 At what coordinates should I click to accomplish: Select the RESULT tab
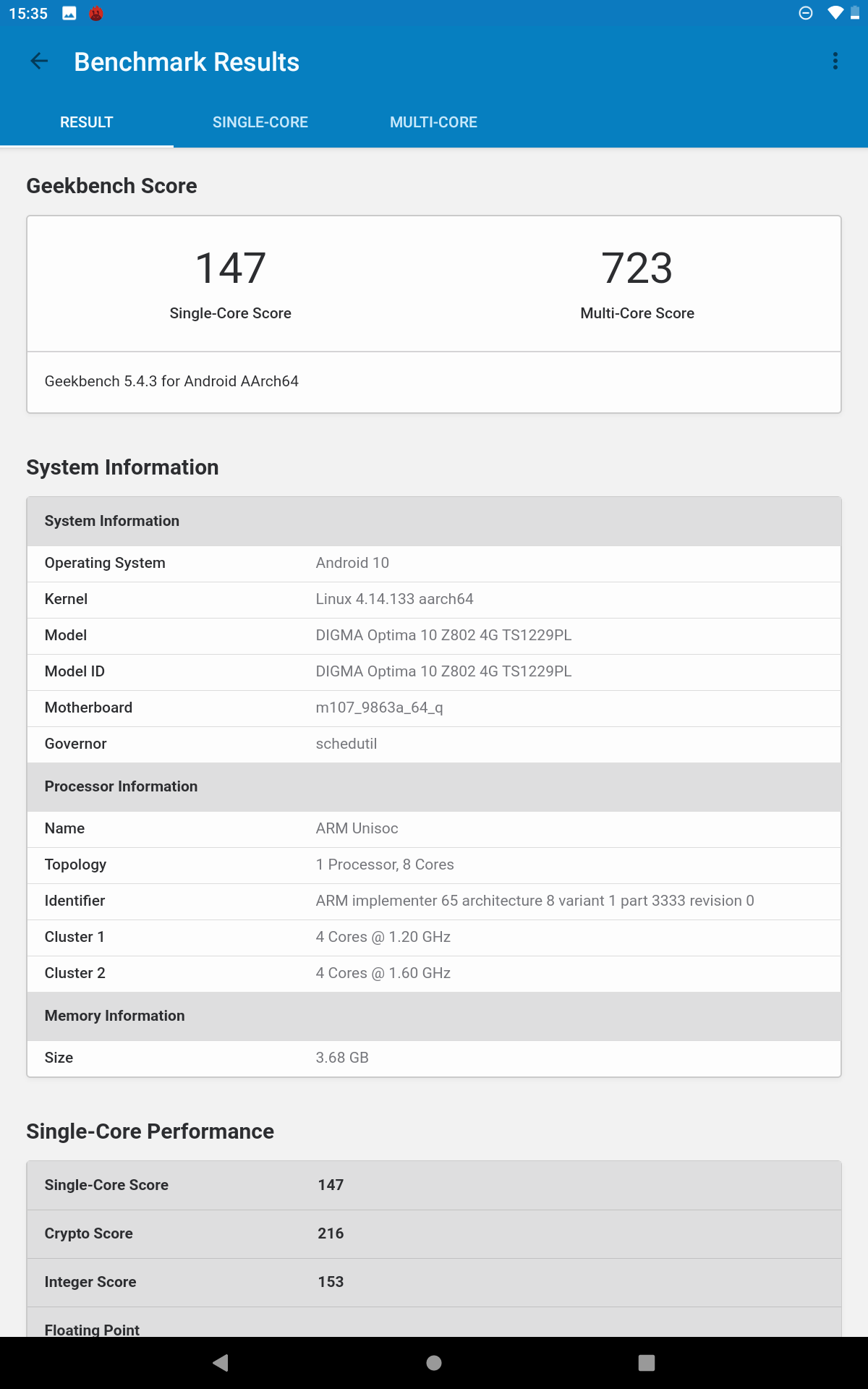pyautogui.click(x=87, y=122)
